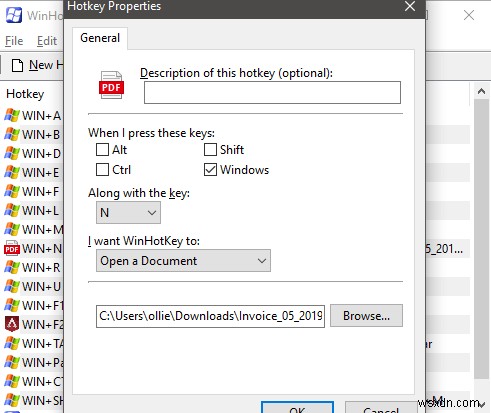Viewport: 491px width, 413px height.
Task: Select the WIN+A row text
Action: point(41,116)
